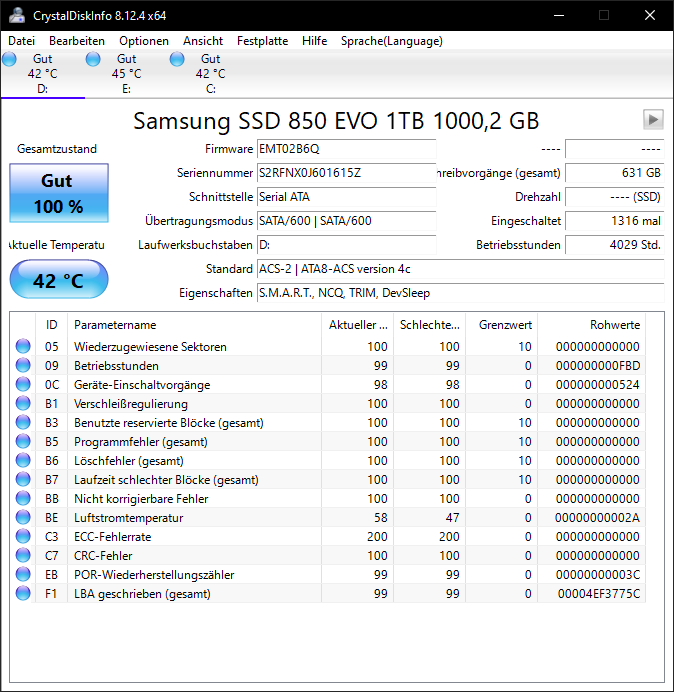
Task: Click the Aktueller column header
Action: point(358,325)
